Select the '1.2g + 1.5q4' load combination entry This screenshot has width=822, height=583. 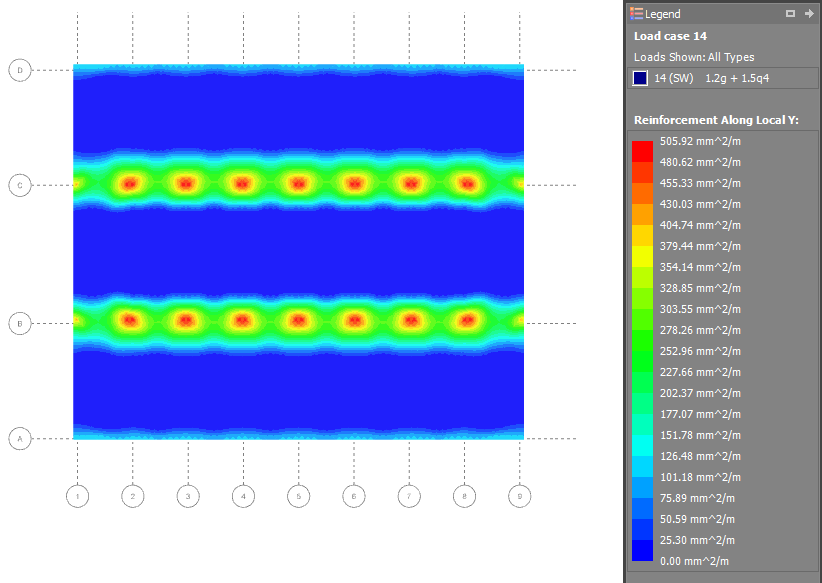click(737, 78)
